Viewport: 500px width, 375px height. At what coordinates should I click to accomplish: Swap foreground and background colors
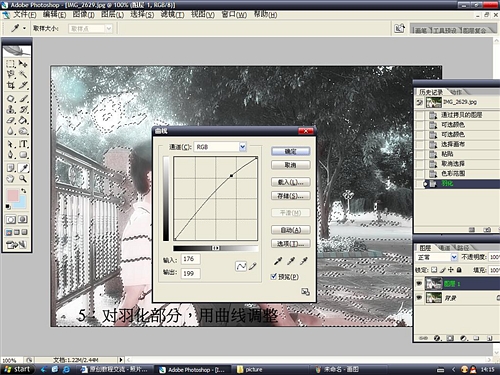pos(24,191)
